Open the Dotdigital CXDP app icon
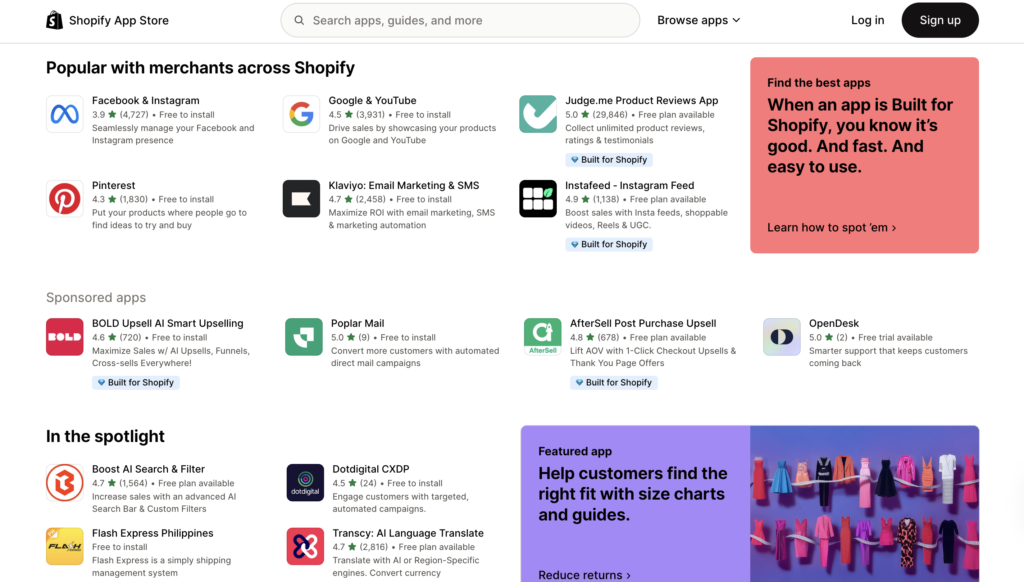This screenshot has height=582, width=1024. pyautogui.click(x=305, y=483)
